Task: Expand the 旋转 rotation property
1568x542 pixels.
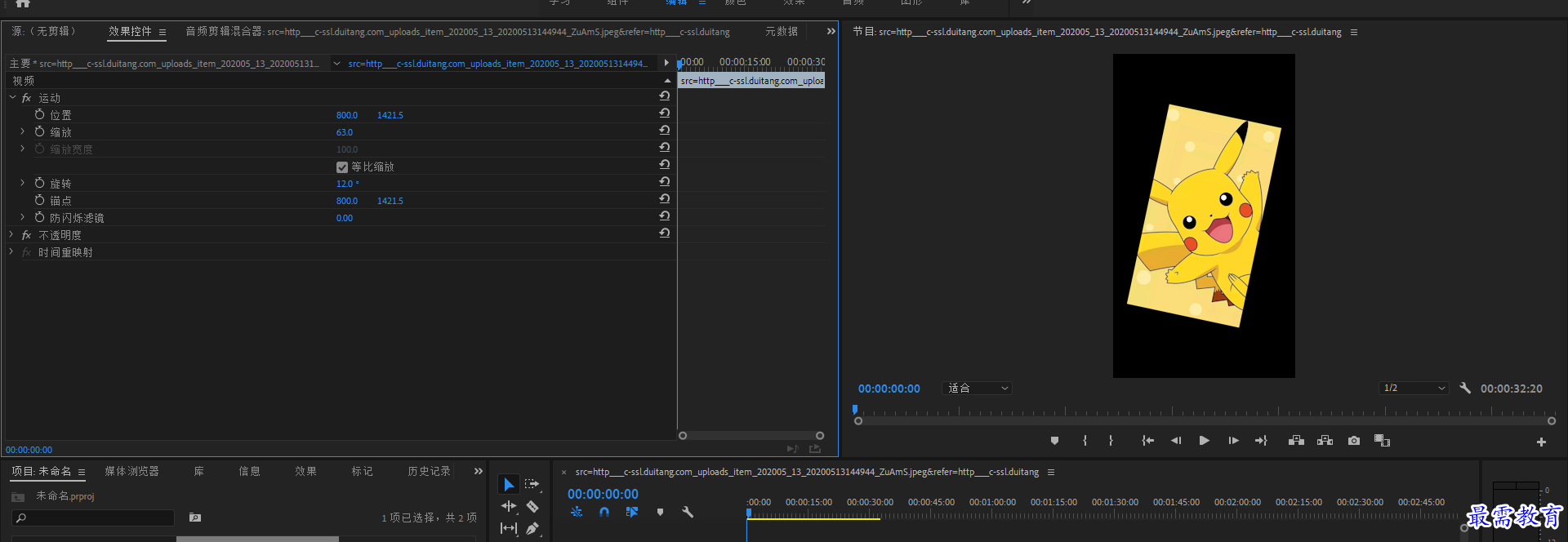Action: coord(22,183)
